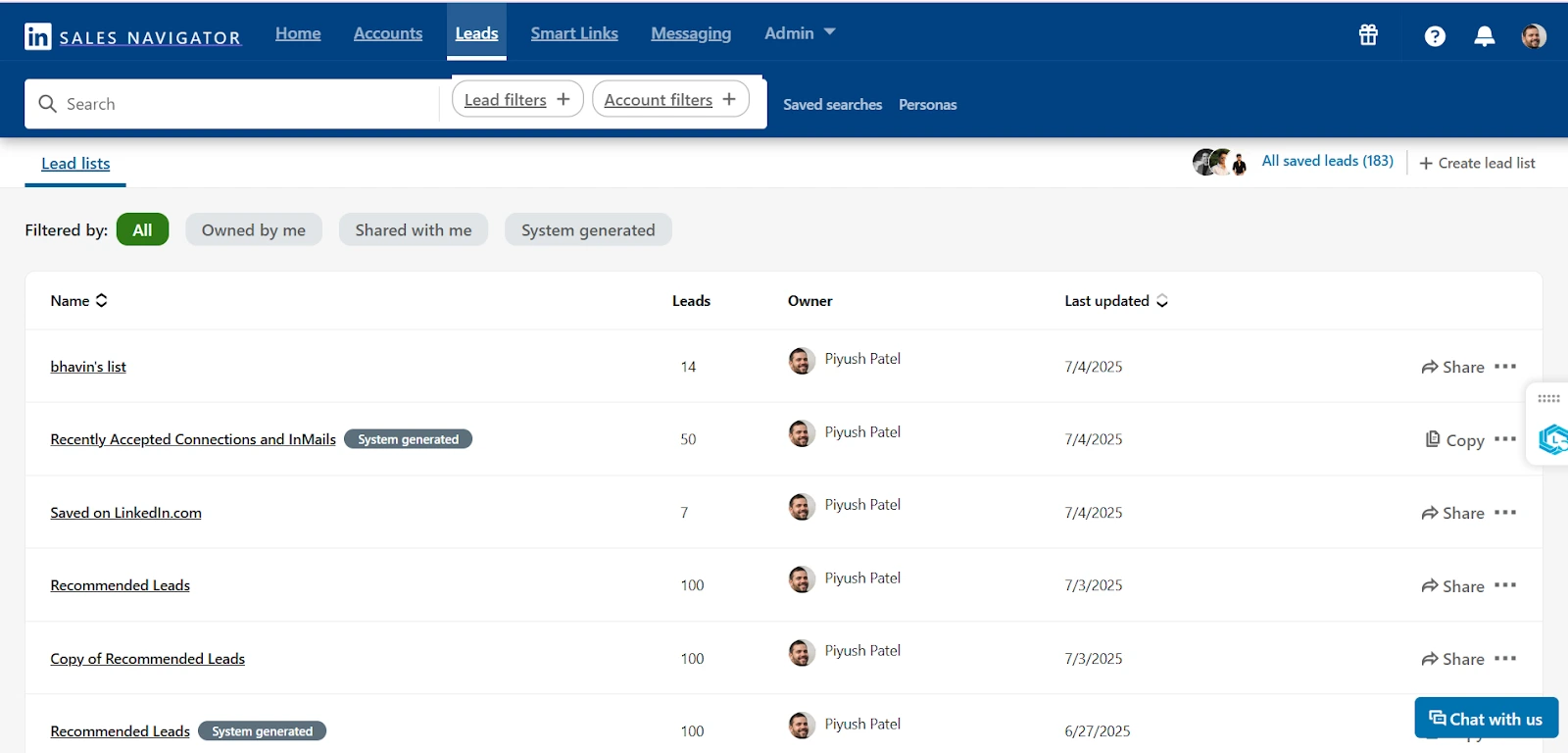The image size is (1568, 753).
Task: Open Saved searches
Action: pyautogui.click(x=832, y=104)
